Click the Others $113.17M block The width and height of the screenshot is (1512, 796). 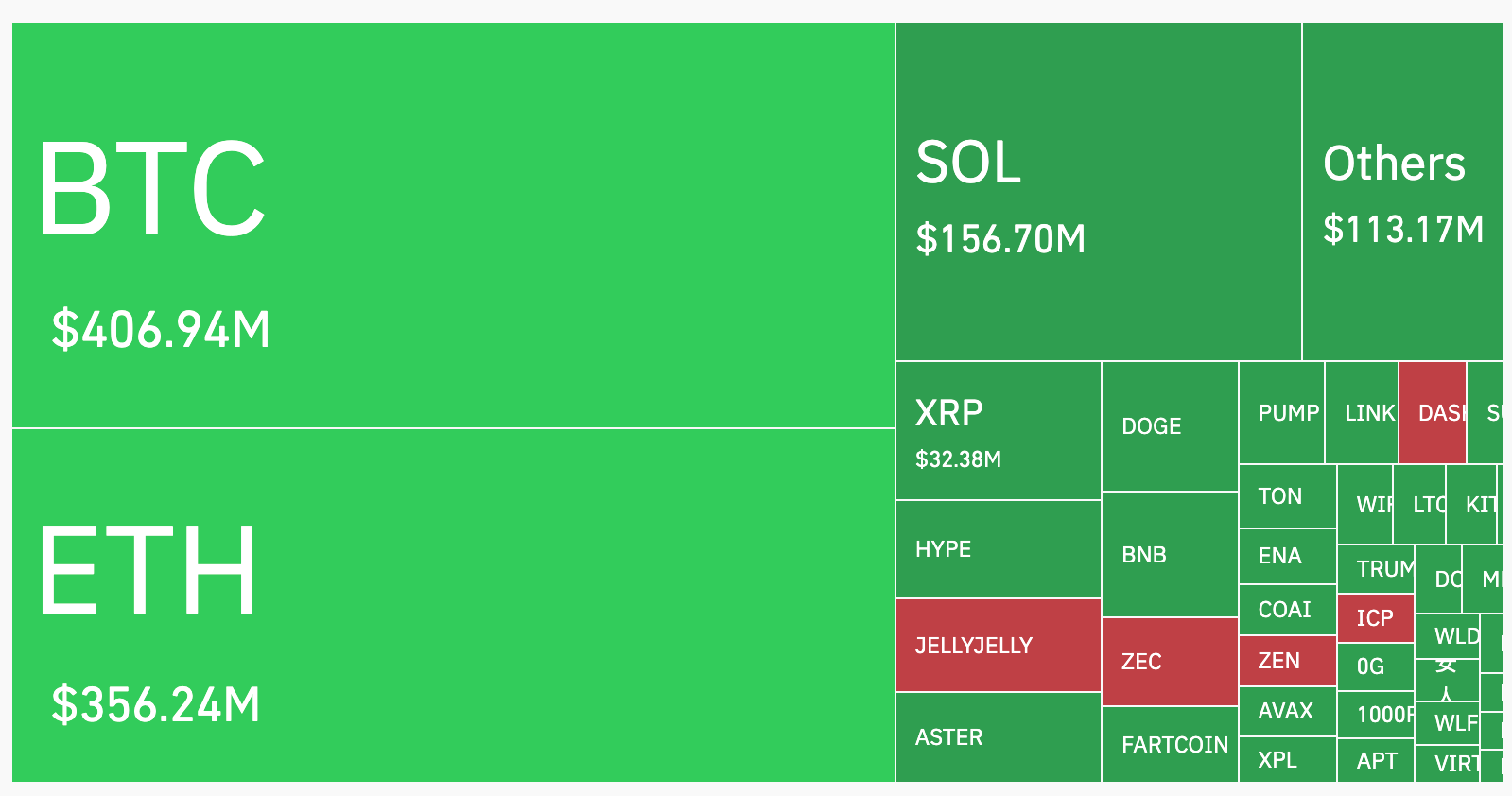[x=1401, y=191]
